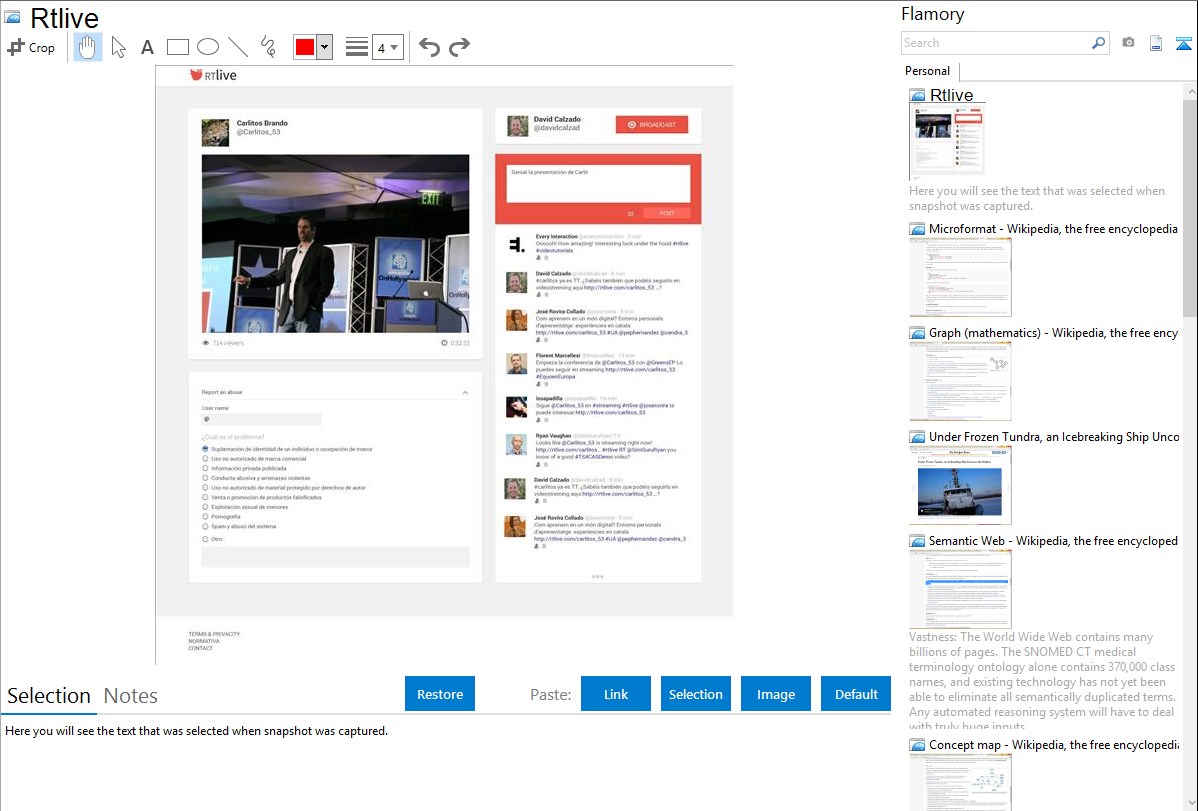Click the camera capture snapshot icon
Image resolution: width=1198 pixels, height=811 pixels.
[1128, 43]
